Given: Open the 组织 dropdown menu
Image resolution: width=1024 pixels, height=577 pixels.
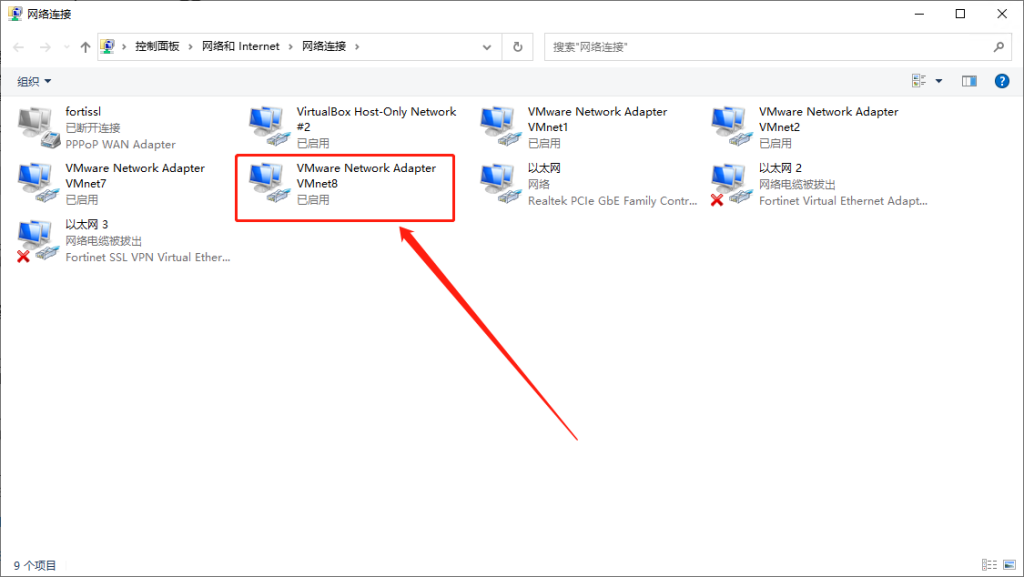Looking at the screenshot, I should point(34,82).
